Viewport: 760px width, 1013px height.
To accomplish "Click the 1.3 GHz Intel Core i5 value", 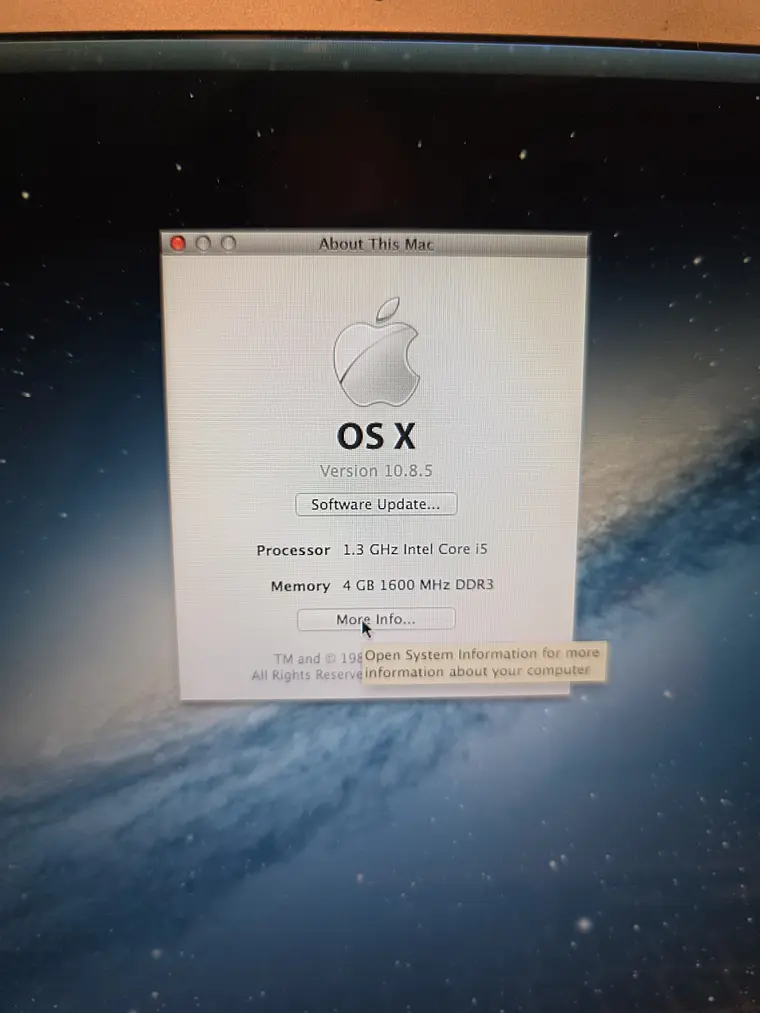I will pyautogui.click(x=415, y=549).
